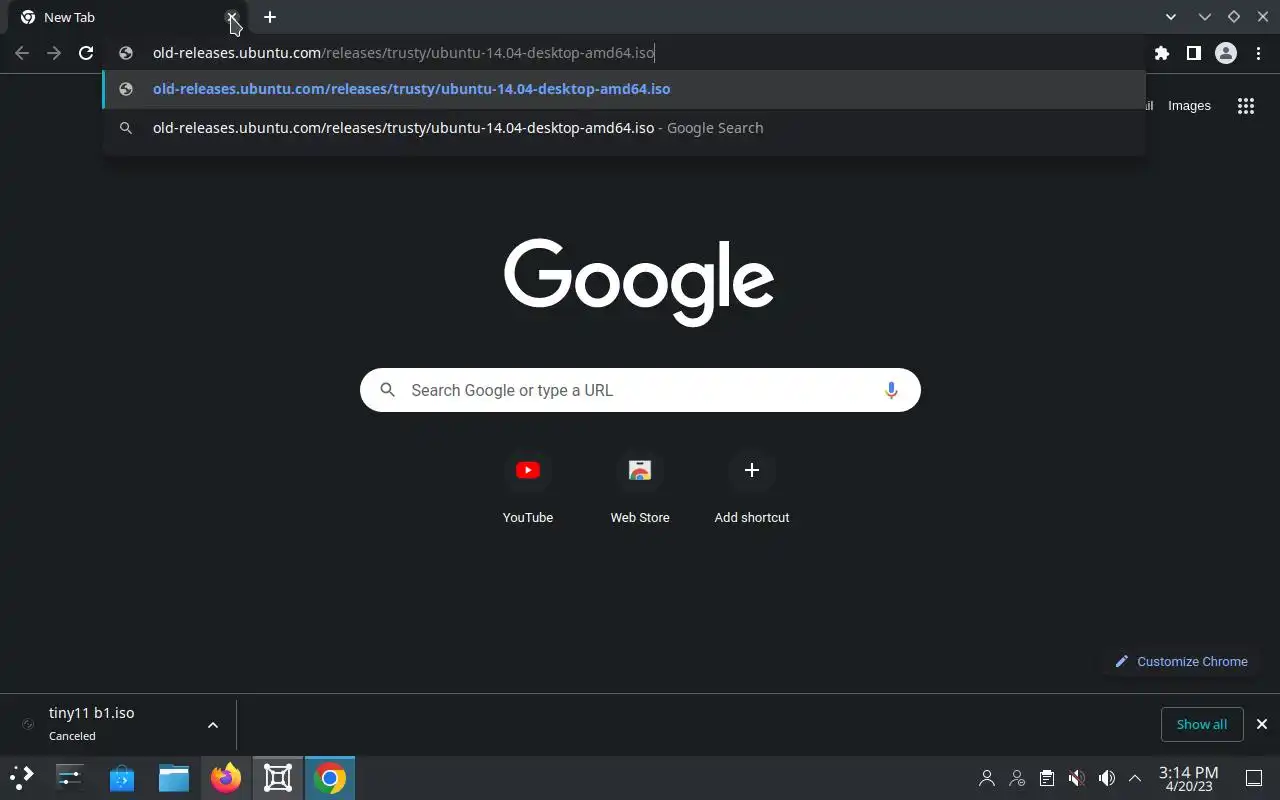The width and height of the screenshot is (1280, 800).
Task: Open the square-frame app next to Firefox in taskbar
Action: coord(278,778)
